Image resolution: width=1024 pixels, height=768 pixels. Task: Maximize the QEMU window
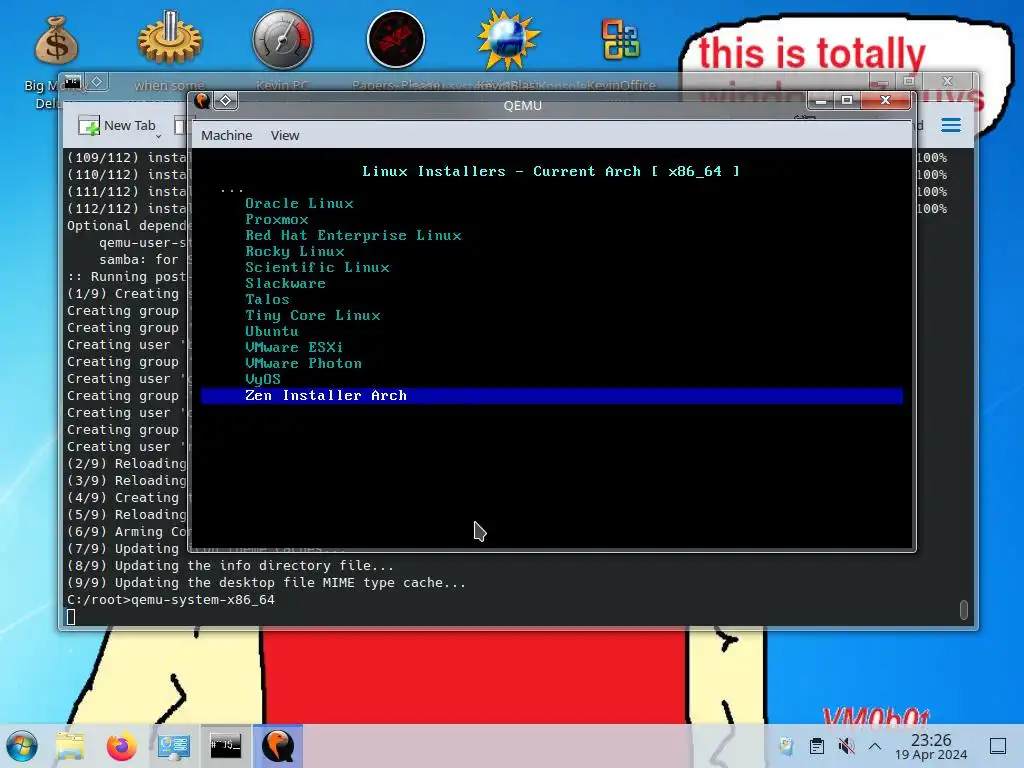[x=847, y=101]
